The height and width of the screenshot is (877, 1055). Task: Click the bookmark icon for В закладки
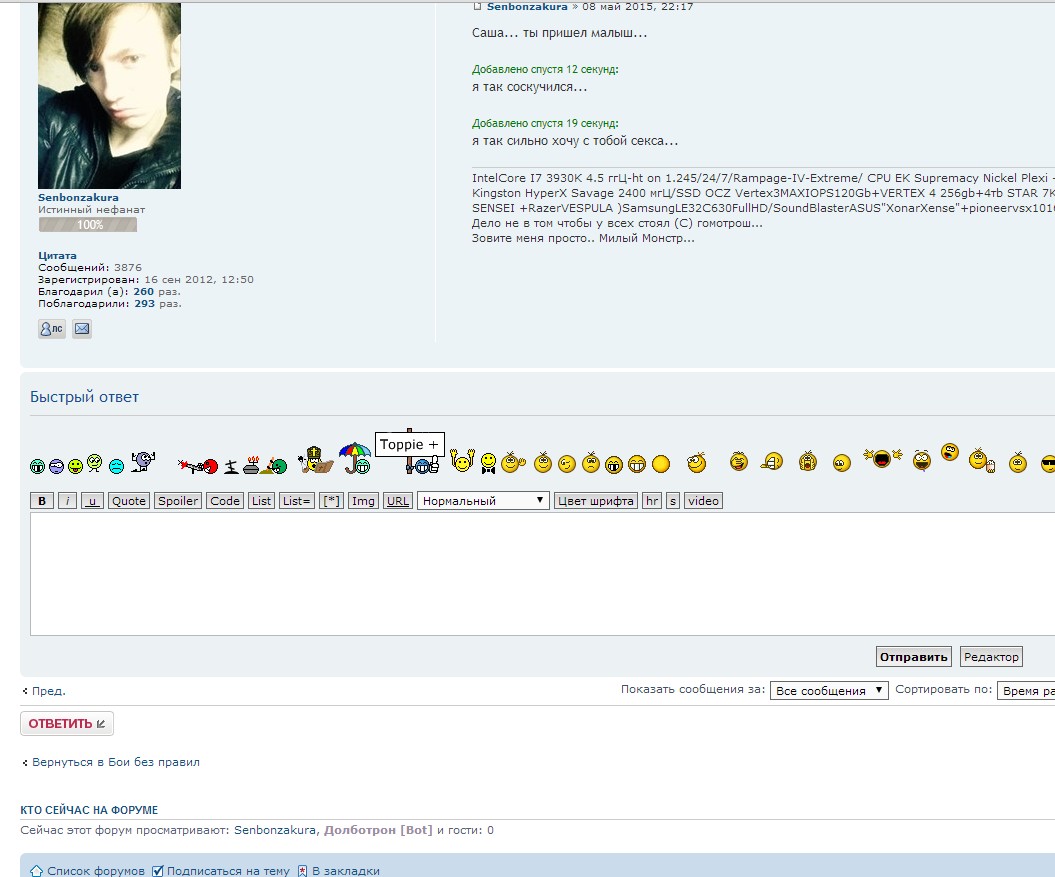(x=302, y=871)
